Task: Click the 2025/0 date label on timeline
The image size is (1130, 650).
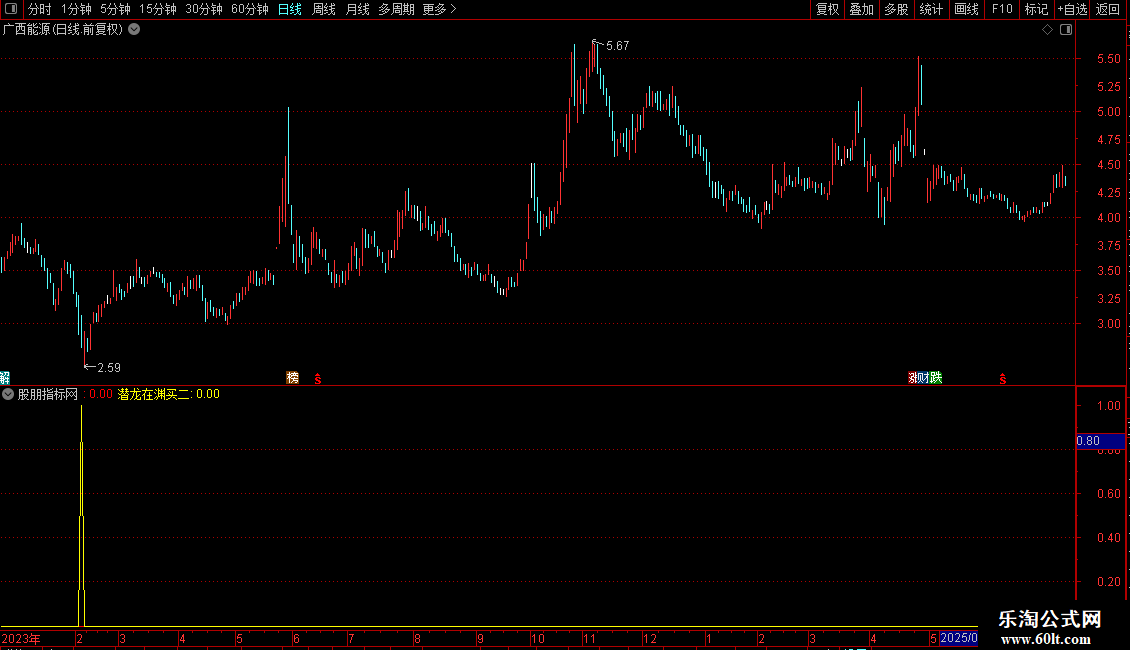Action: (x=958, y=638)
